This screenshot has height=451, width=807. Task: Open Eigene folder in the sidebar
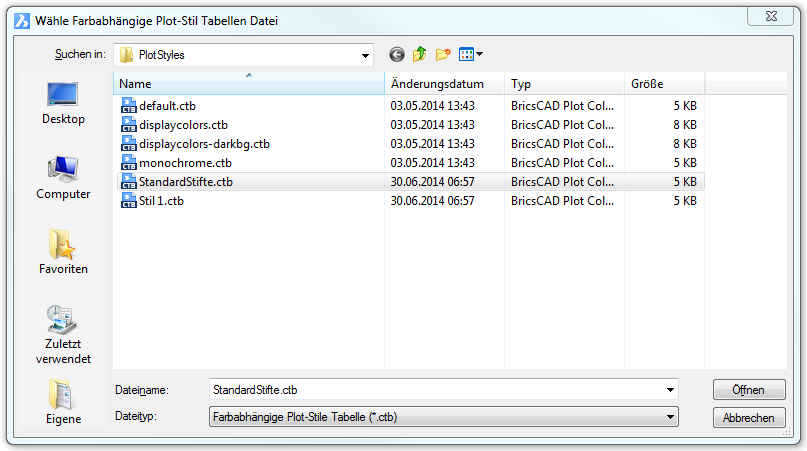63,402
